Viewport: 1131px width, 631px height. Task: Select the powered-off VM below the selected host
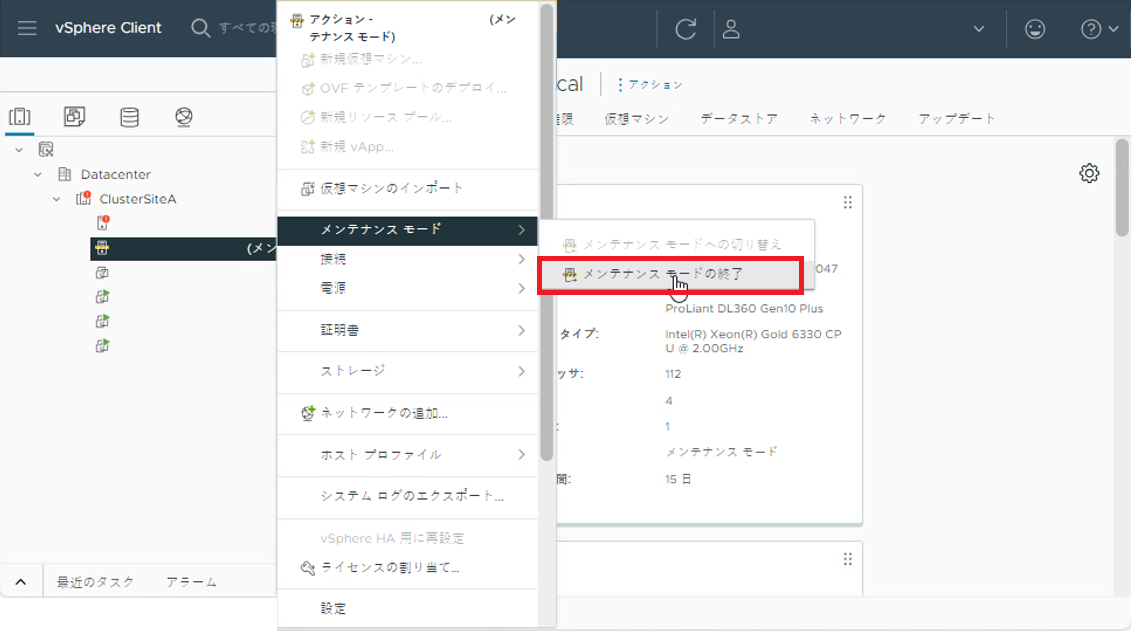tap(102, 273)
